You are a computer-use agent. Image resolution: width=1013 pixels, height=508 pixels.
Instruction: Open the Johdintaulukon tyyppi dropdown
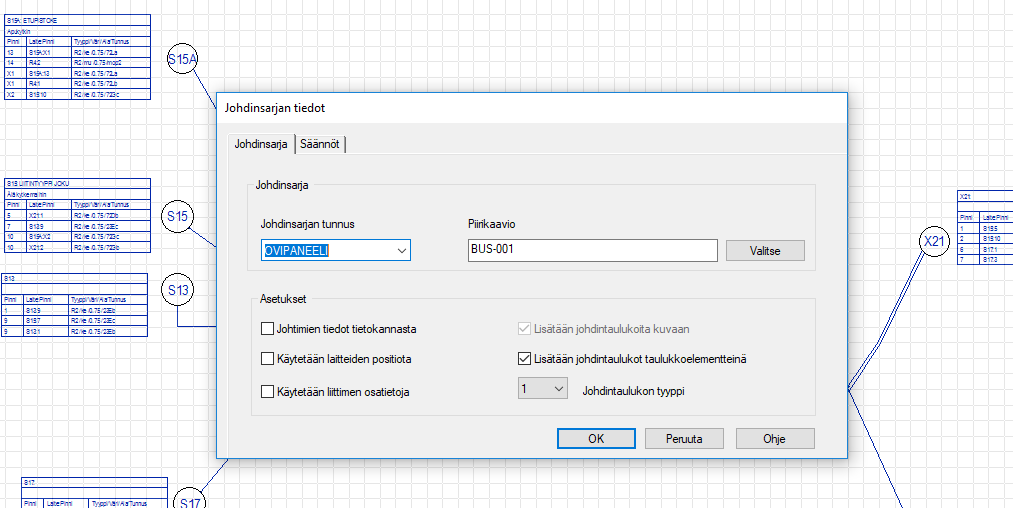click(543, 390)
